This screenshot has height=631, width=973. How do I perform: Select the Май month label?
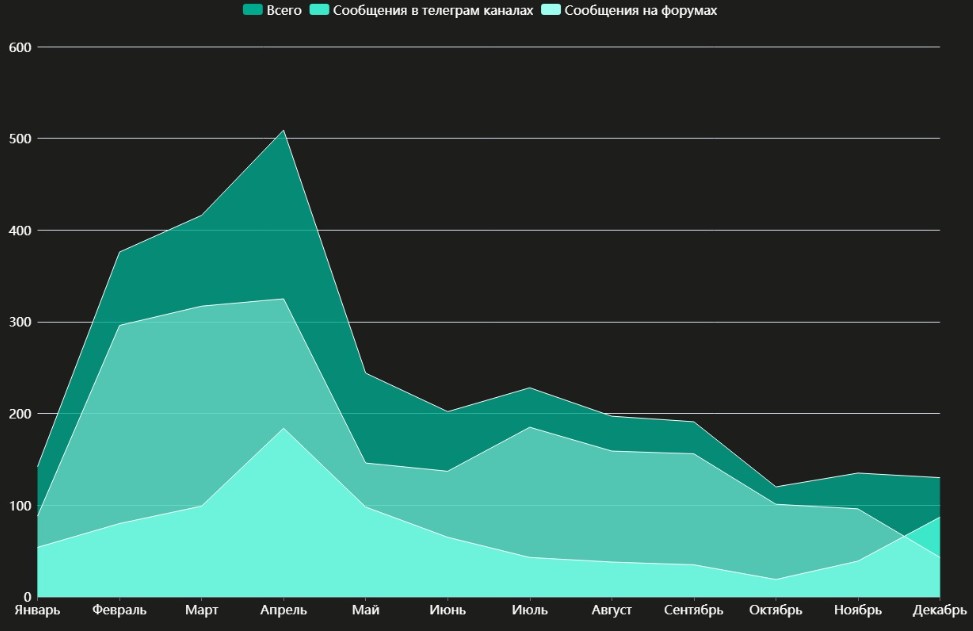[x=365, y=610]
